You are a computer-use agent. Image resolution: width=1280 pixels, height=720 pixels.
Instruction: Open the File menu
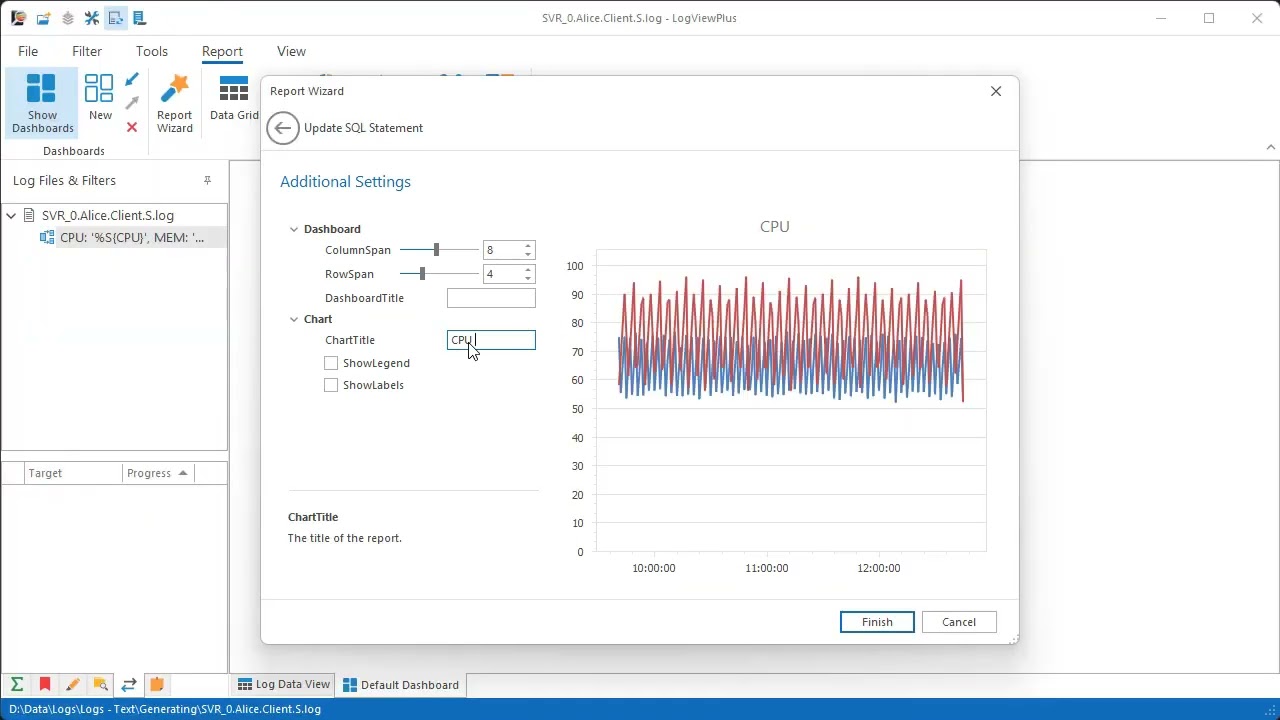click(28, 51)
